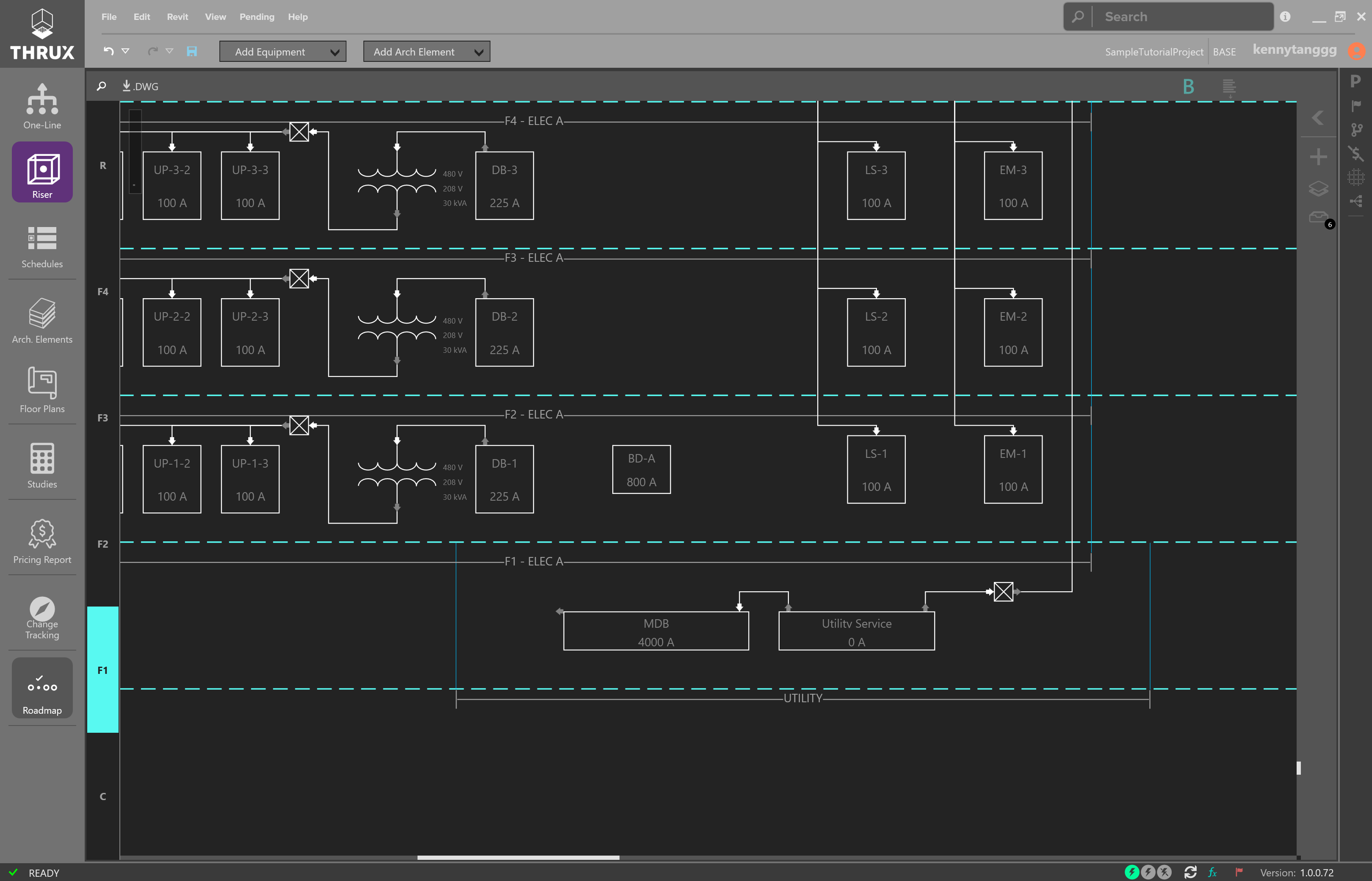Click the crossed-out dollar icon
Viewport: 1372px width, 881px height.
click(x=1355, y=153)
